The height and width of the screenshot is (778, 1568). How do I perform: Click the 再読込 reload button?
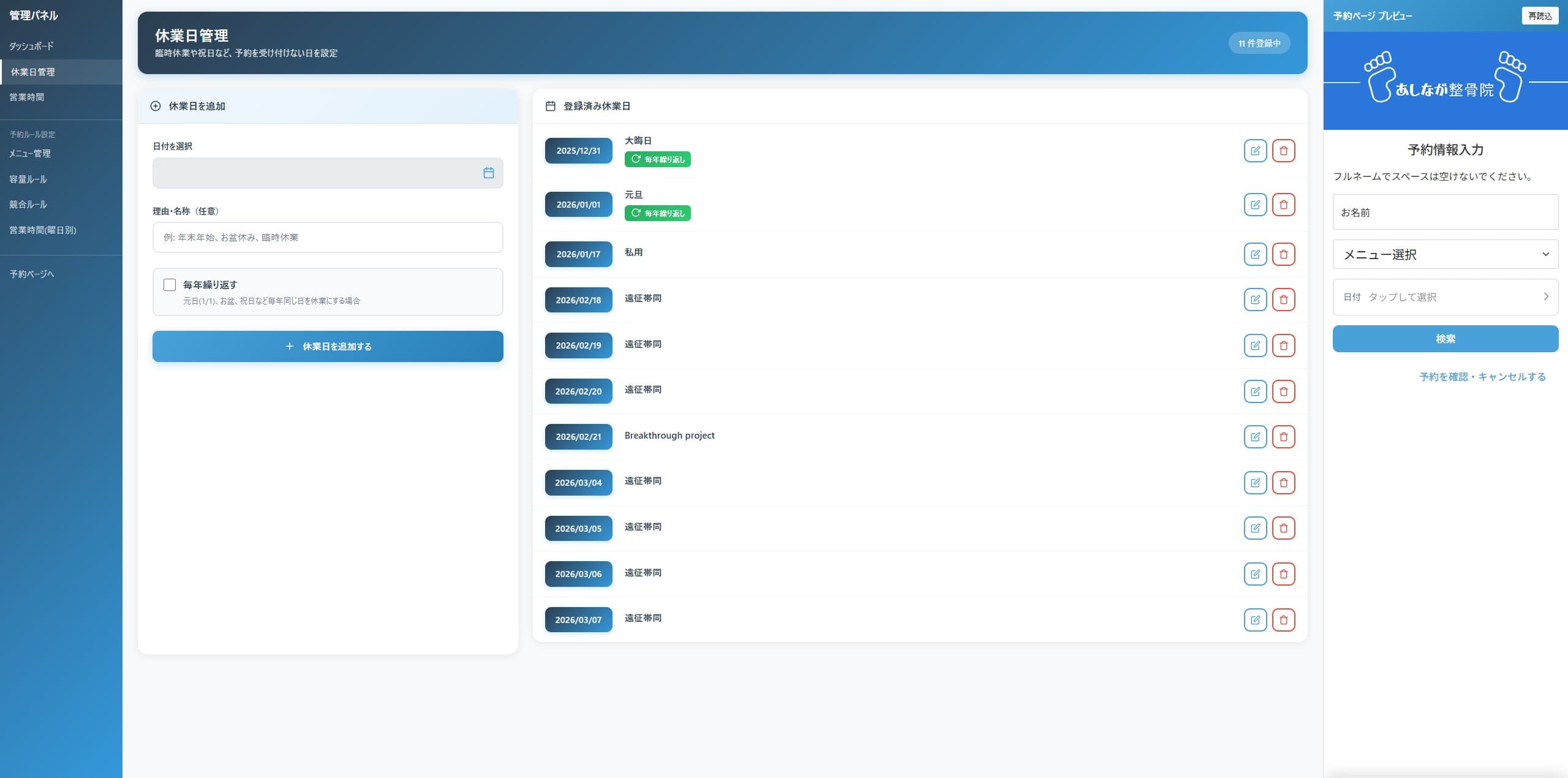pos(1539,16)
